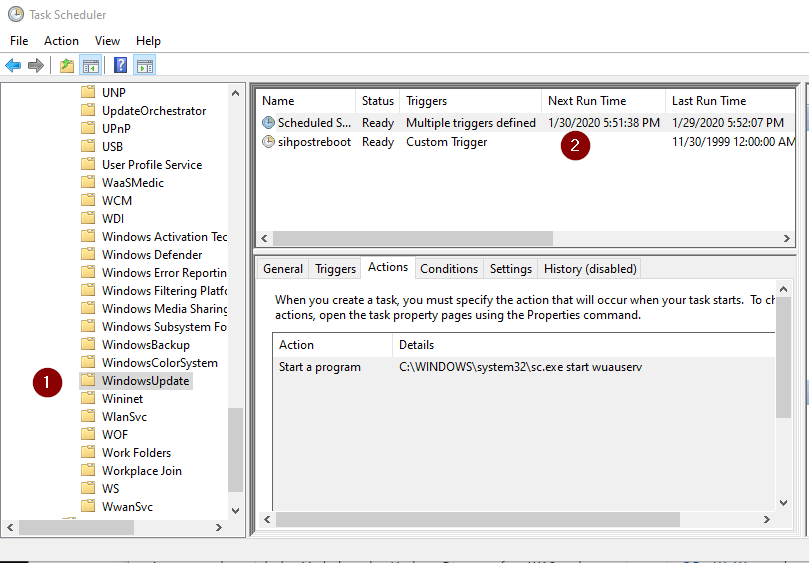The height and width of the screenshot is (563, 809).
Task: Click the WwanSvc folder icon
Action: (88, 506)
